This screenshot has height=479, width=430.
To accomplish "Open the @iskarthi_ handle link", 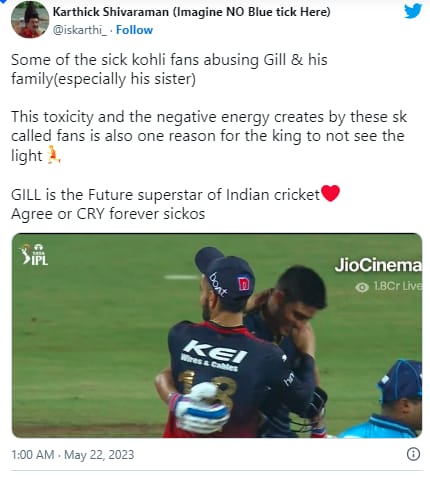I will click(80, 30).
